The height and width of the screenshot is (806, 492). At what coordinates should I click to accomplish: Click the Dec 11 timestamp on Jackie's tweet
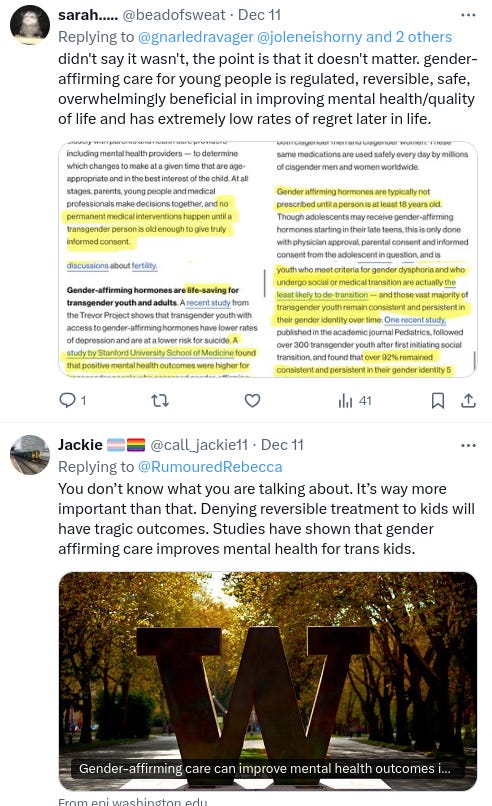coord(282,445)
